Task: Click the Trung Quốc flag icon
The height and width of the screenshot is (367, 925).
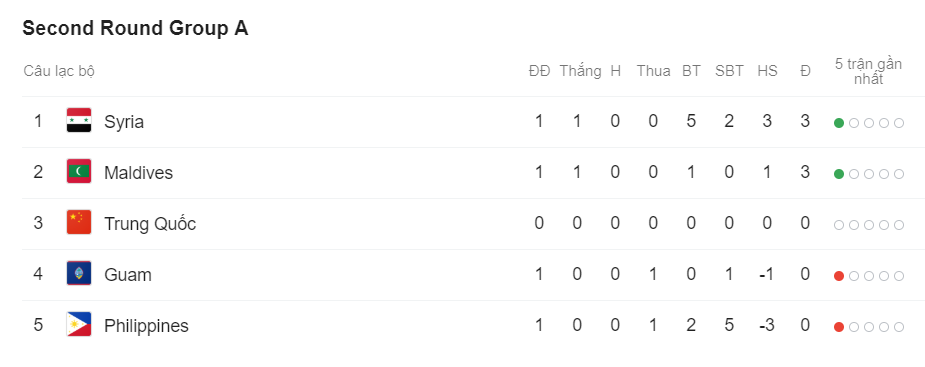Action: [x=78, y=222]
